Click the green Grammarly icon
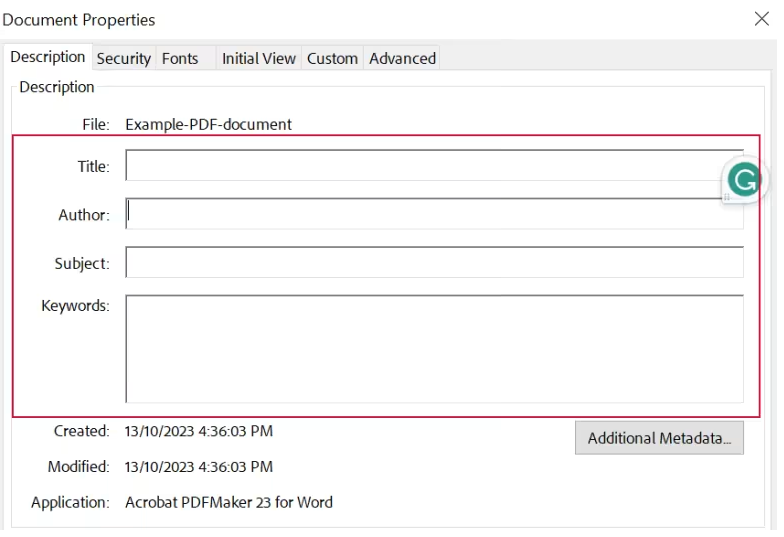784x537 pixels. 744,180
